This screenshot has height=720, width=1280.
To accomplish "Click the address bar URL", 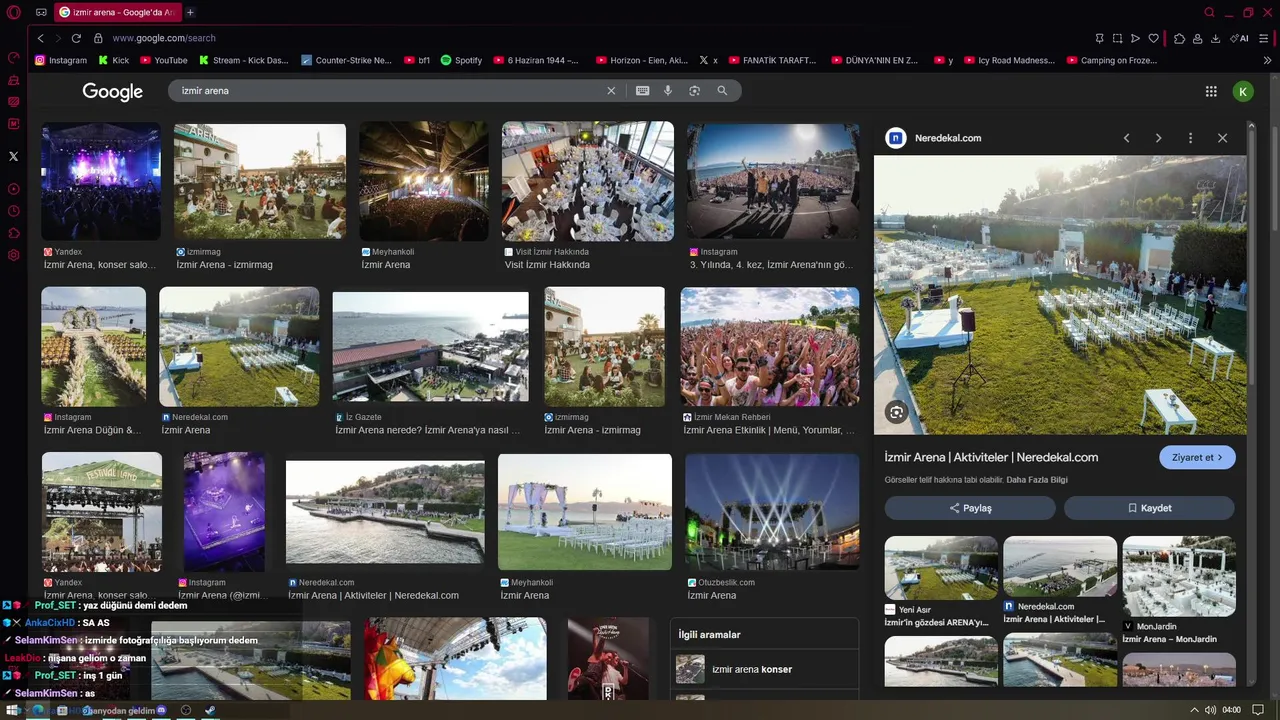I will [164, 38].
